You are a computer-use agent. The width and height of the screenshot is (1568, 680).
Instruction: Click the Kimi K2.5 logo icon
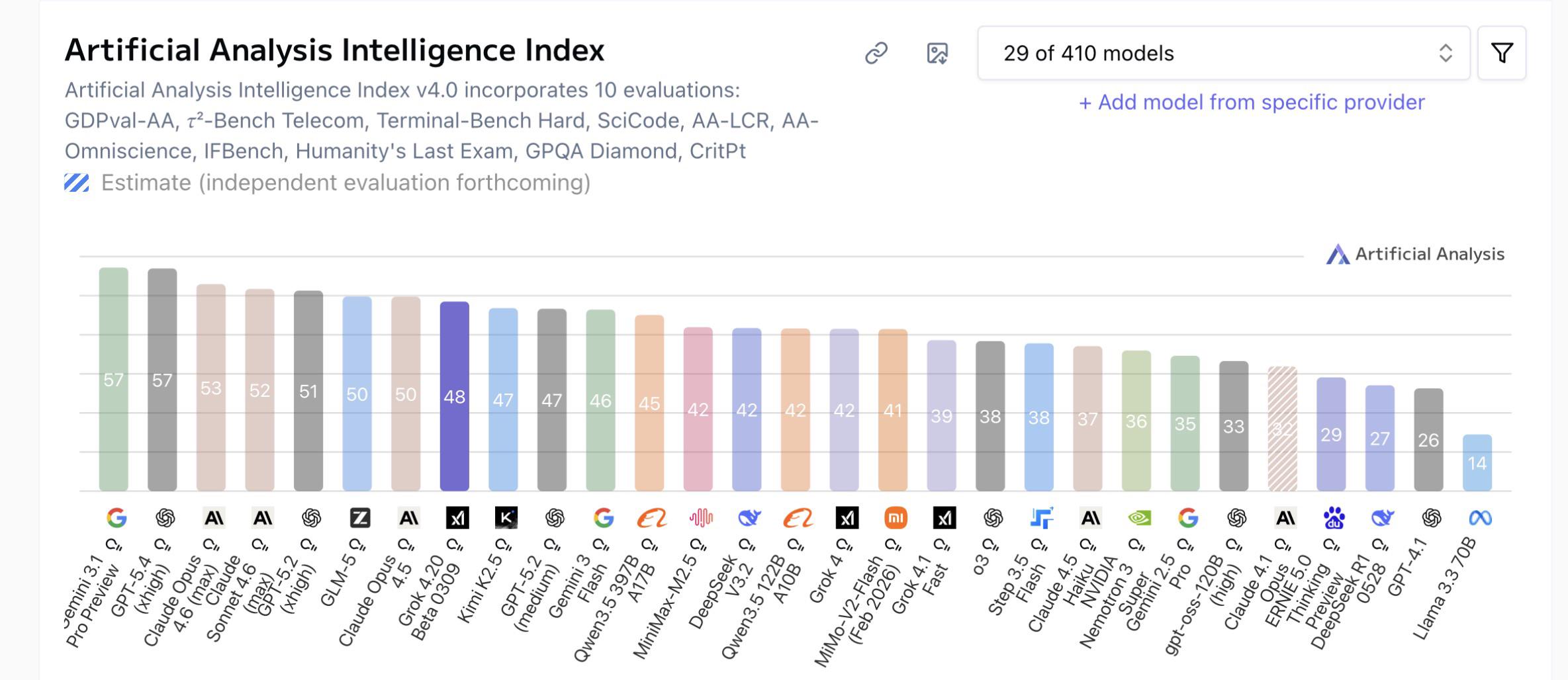506,518
